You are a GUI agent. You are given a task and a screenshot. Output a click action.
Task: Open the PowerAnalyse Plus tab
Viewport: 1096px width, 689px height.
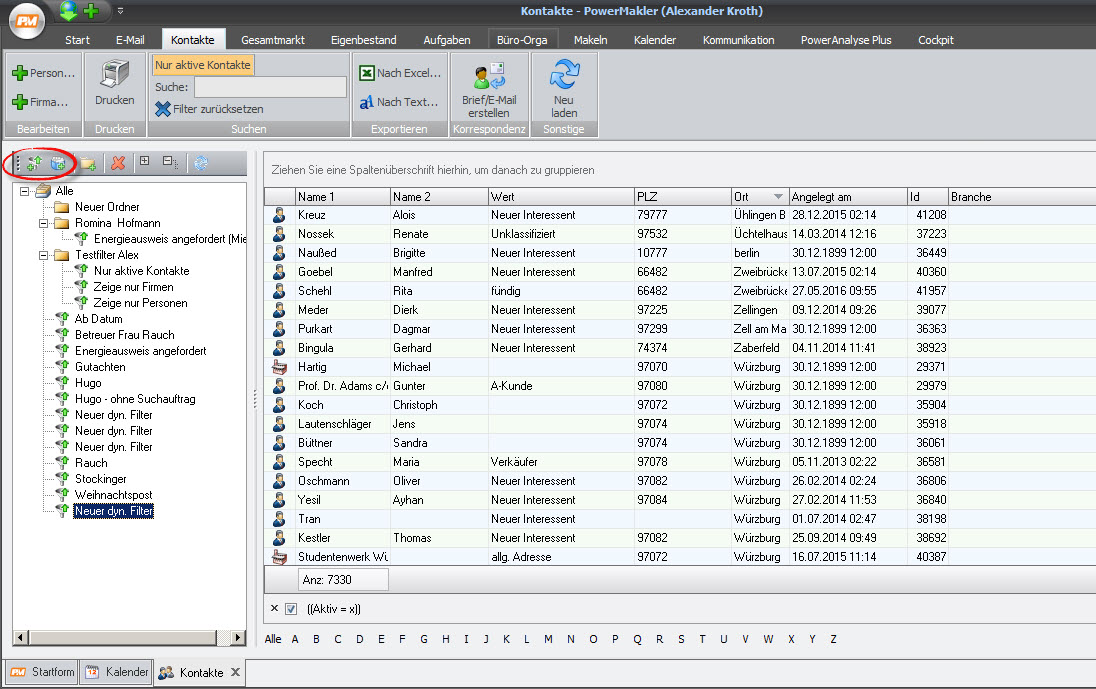pos(846,40)
